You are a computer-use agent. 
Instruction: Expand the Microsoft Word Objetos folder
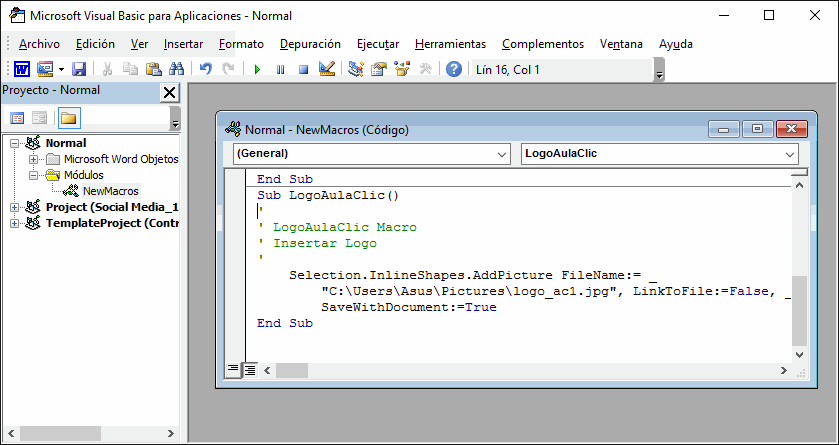point(34,159)
